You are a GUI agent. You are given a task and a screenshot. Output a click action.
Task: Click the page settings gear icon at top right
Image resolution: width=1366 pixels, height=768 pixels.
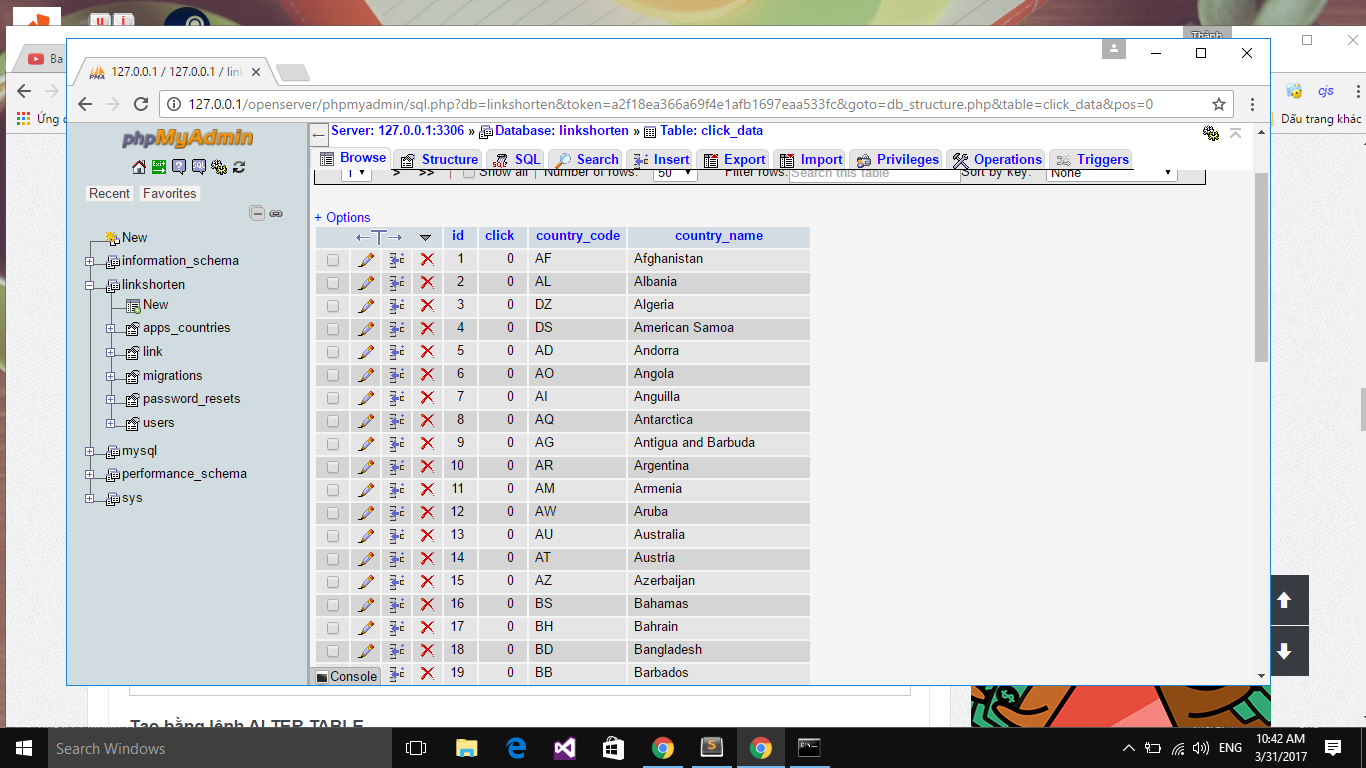(x=1211, y=133)
